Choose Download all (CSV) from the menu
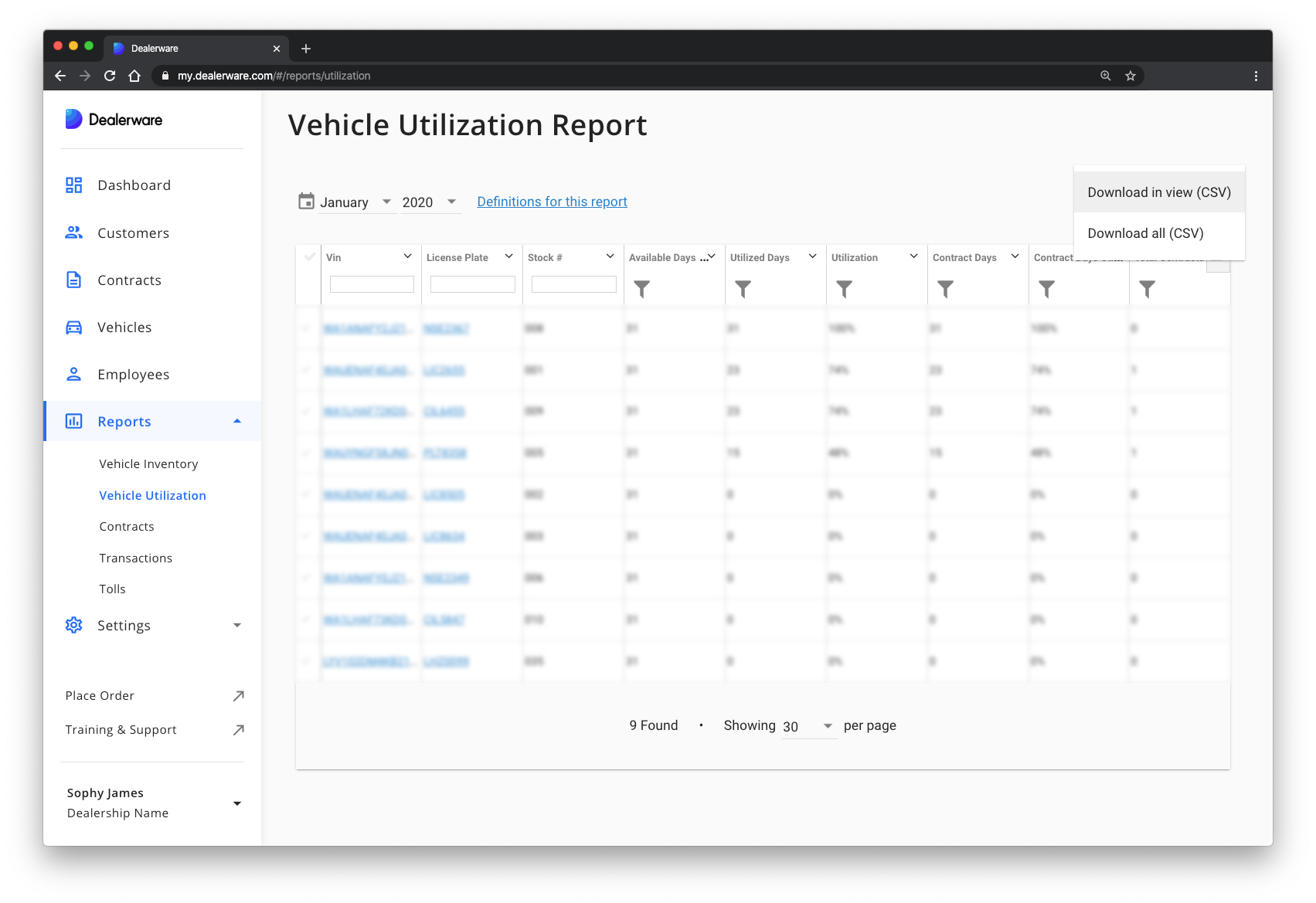 tap(1144, 233)
